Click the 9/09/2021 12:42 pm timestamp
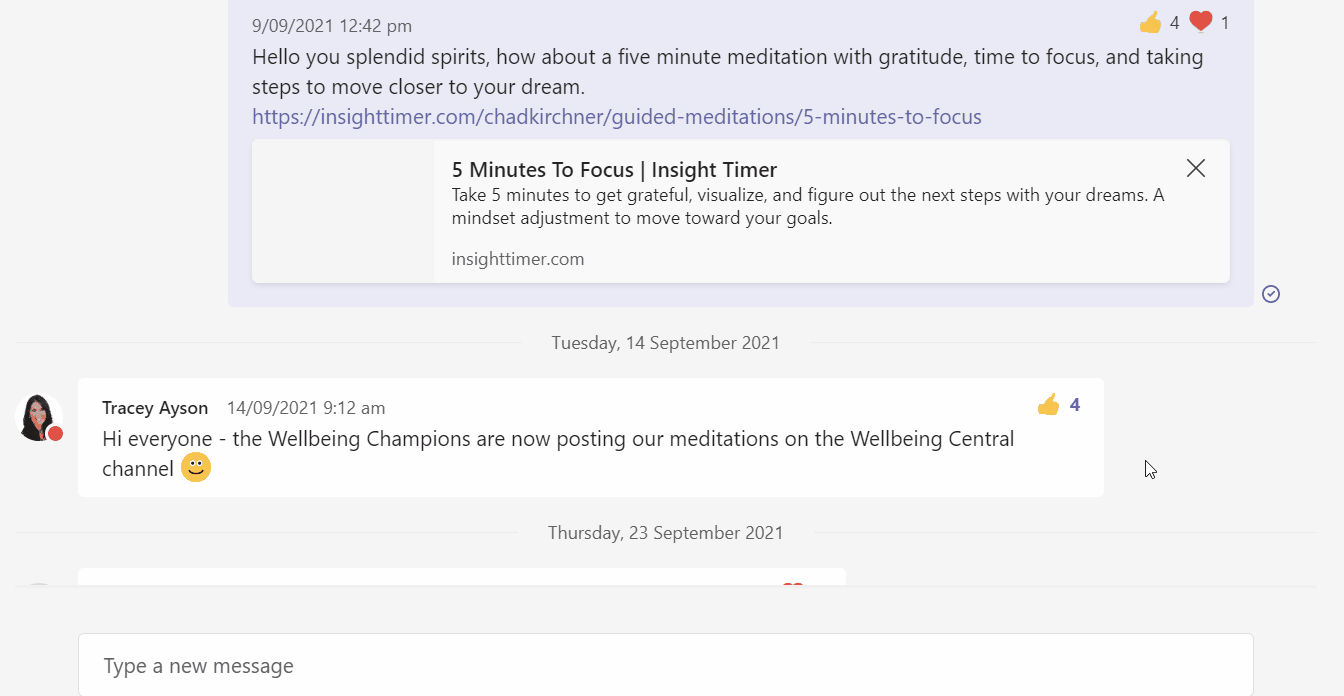Screen dimensions: 1344x696 click(x=332, y=26)
